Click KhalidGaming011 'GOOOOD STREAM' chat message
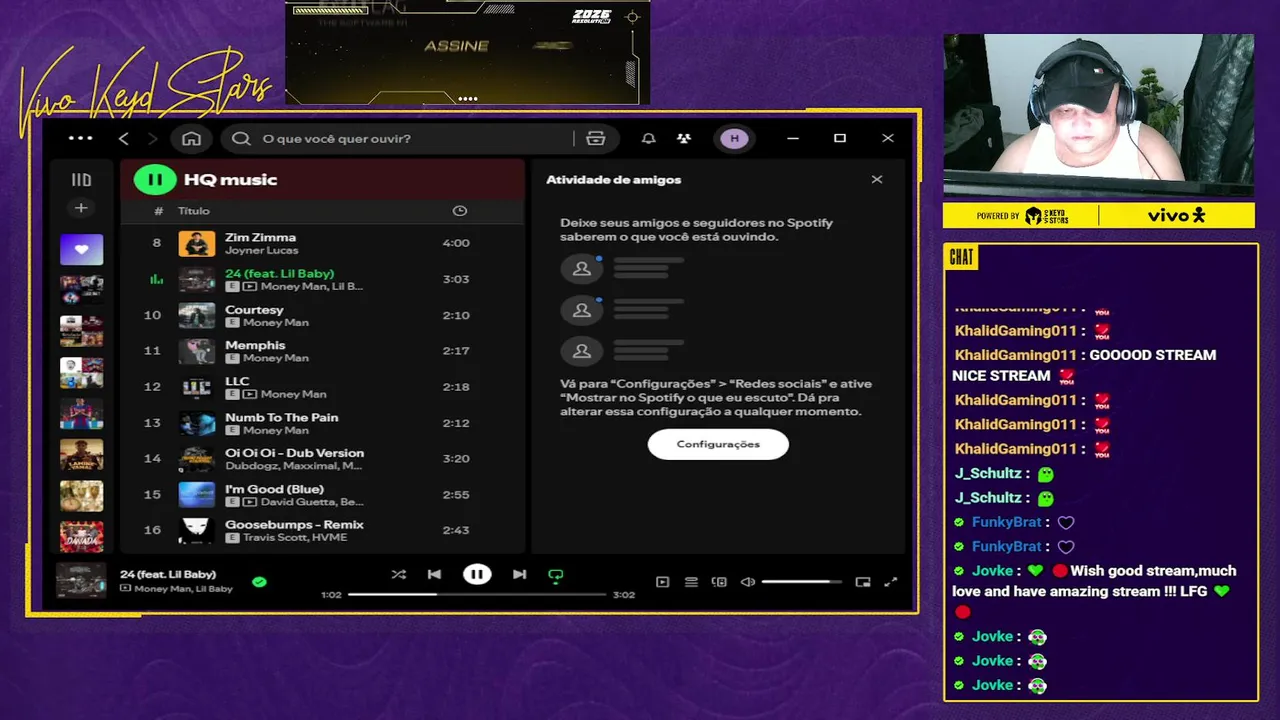Image resolution: width=1280 pixels, height=720 pixels. tap(1085, 365)
